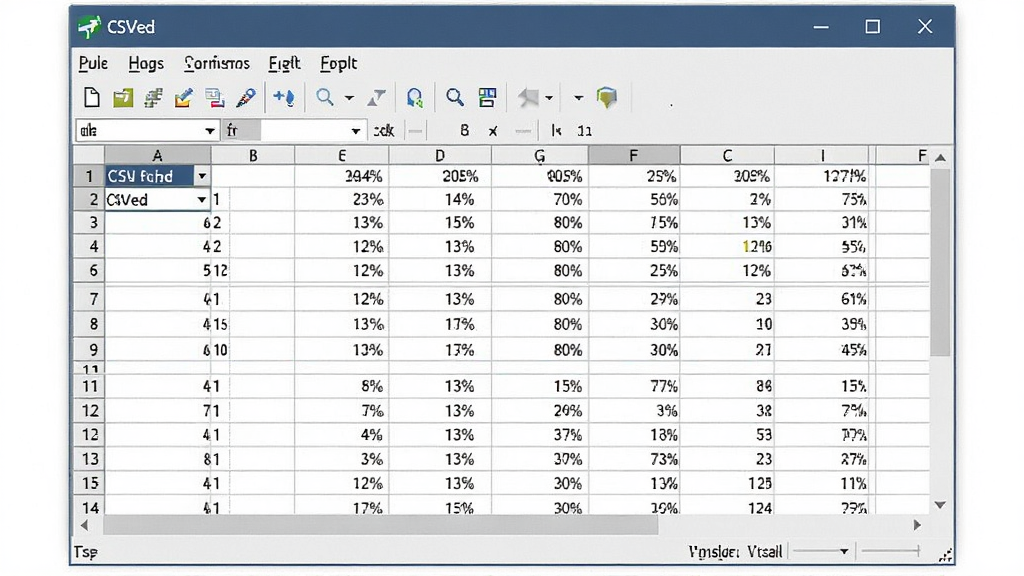Select the blue pen marker icon

(x=246, y=98)
